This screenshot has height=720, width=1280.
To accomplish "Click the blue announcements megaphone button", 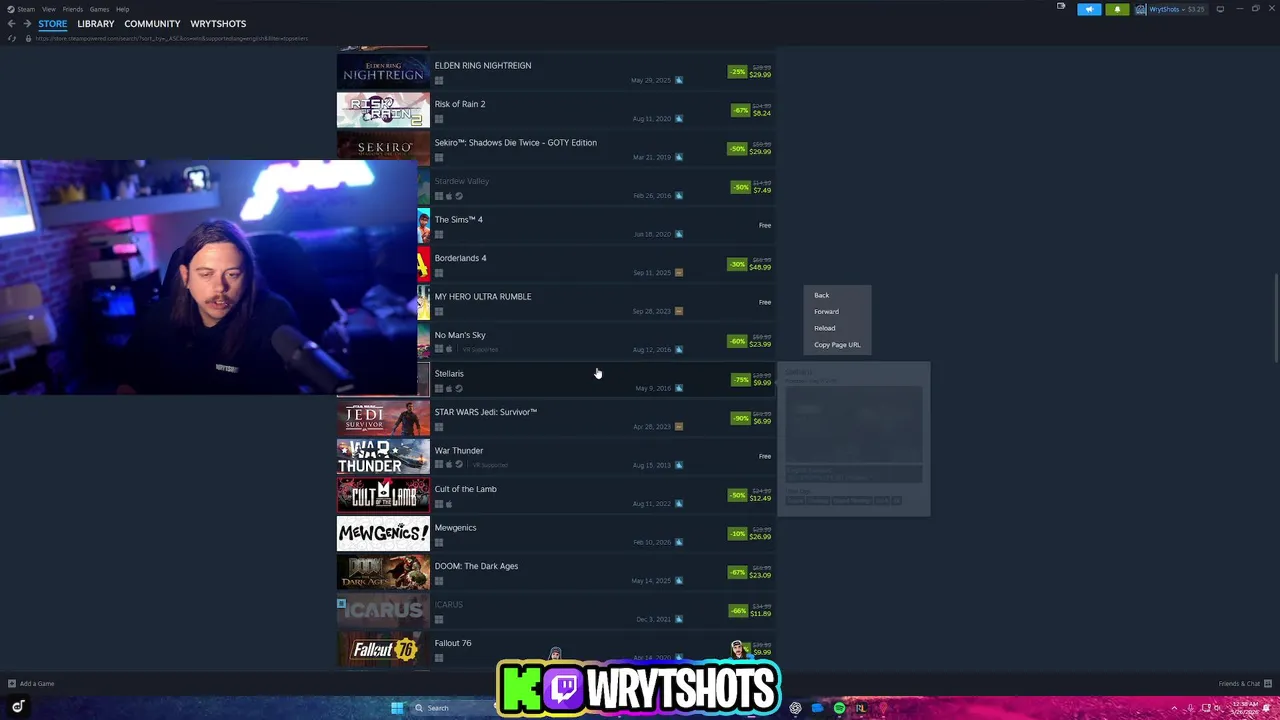I will (1089, 10).
